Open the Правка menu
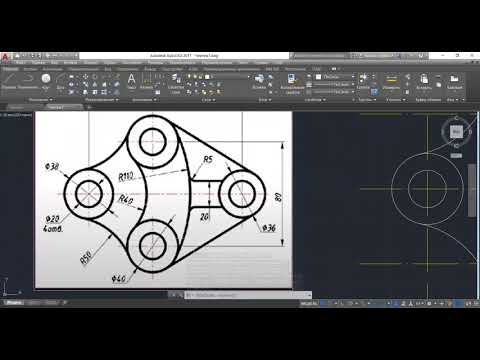This screenshot has width=480, height=360. (x=38, y=63)
